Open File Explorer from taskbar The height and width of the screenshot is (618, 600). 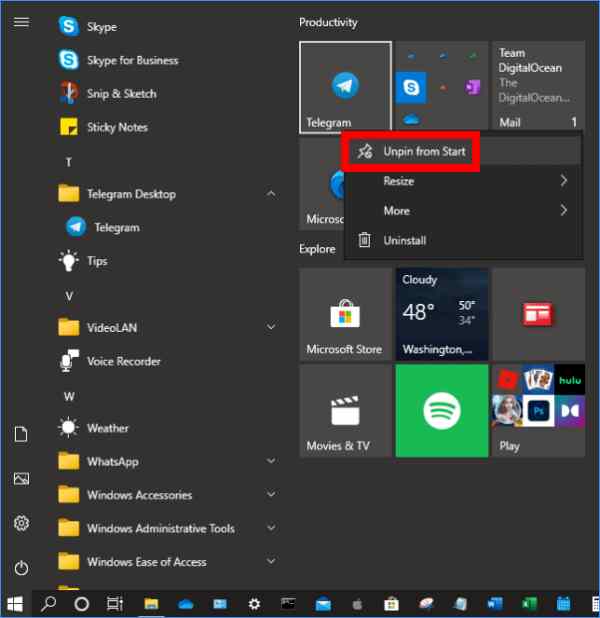(151, 603)
